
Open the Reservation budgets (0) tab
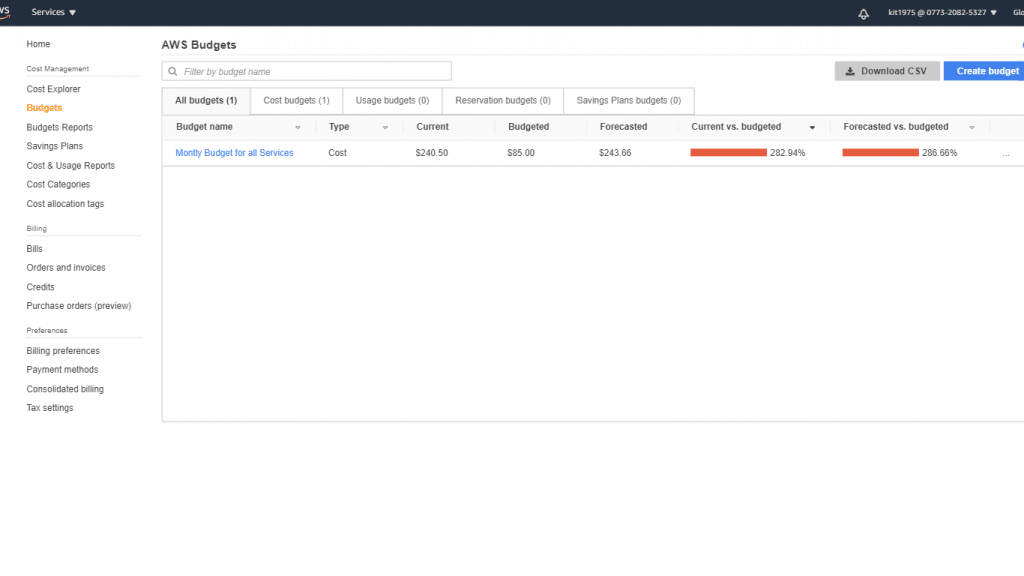tap(503, 101)
